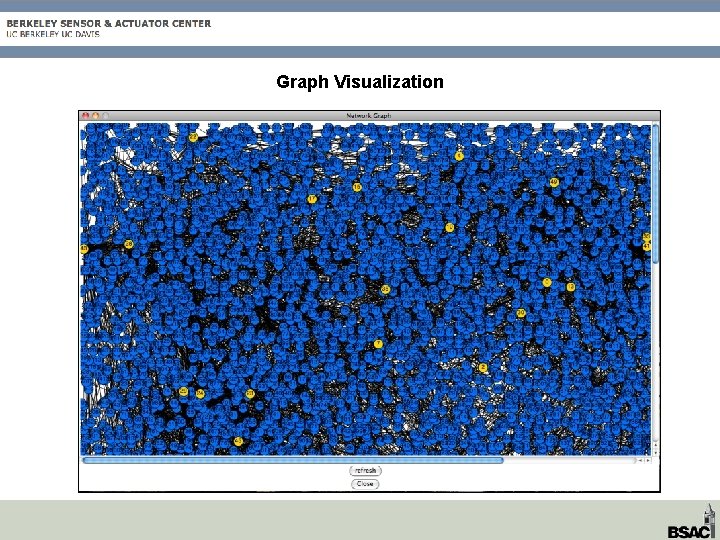This screenshot has width=720, height=540.
Task: Click the scroll-down arrow of the vertical scrollbar
Action: (x=655, y=452)
